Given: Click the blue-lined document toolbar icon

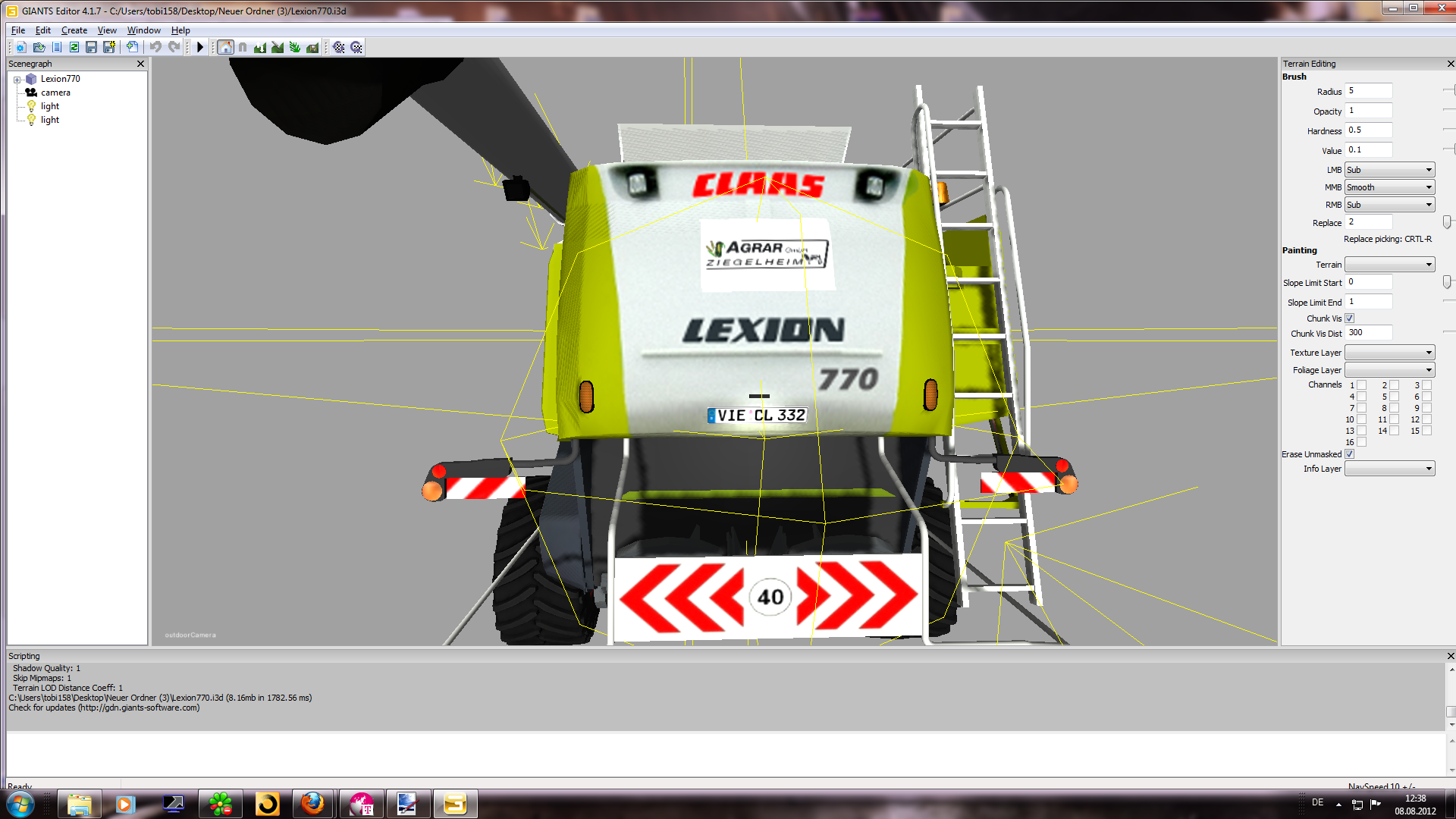Looking at the screenshot, I should tap(57, 47).
